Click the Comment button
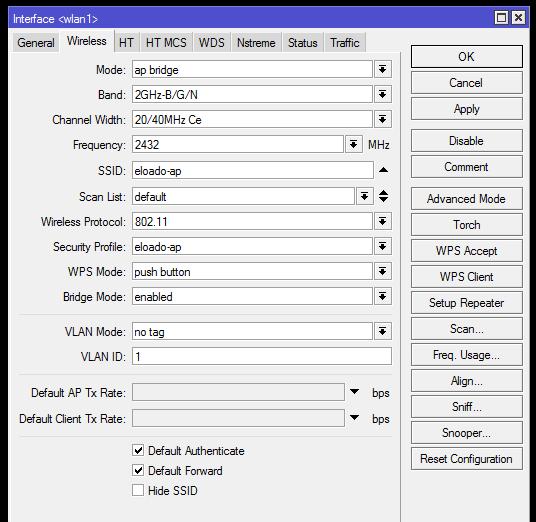The image size is (536, 522). [467, 166]
